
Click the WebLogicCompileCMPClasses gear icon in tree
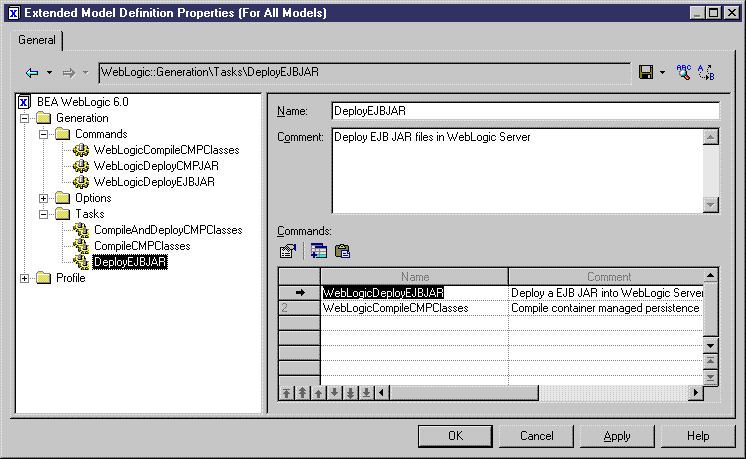pos(81,150)
